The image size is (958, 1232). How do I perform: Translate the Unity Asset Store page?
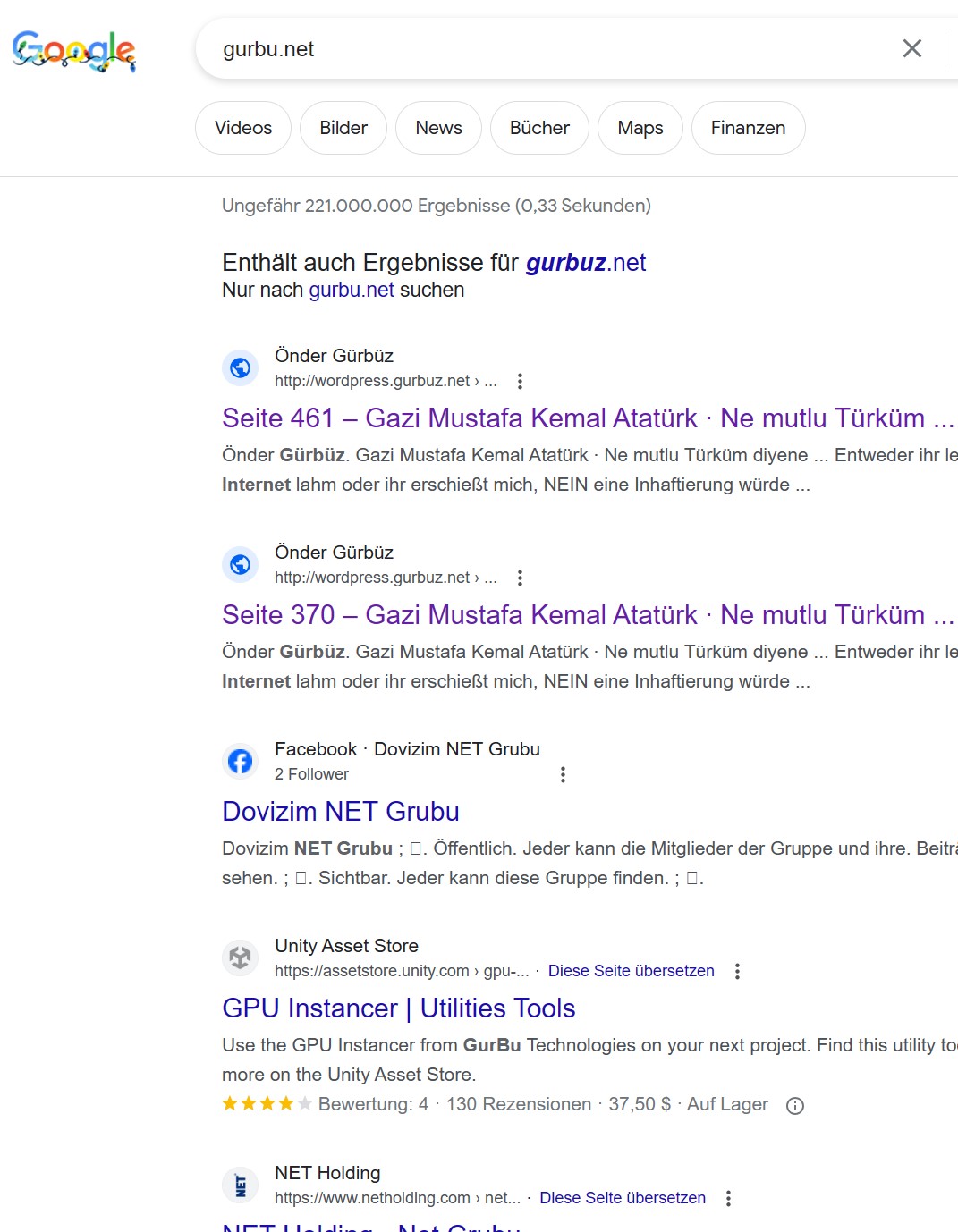(x=631, y=971)
